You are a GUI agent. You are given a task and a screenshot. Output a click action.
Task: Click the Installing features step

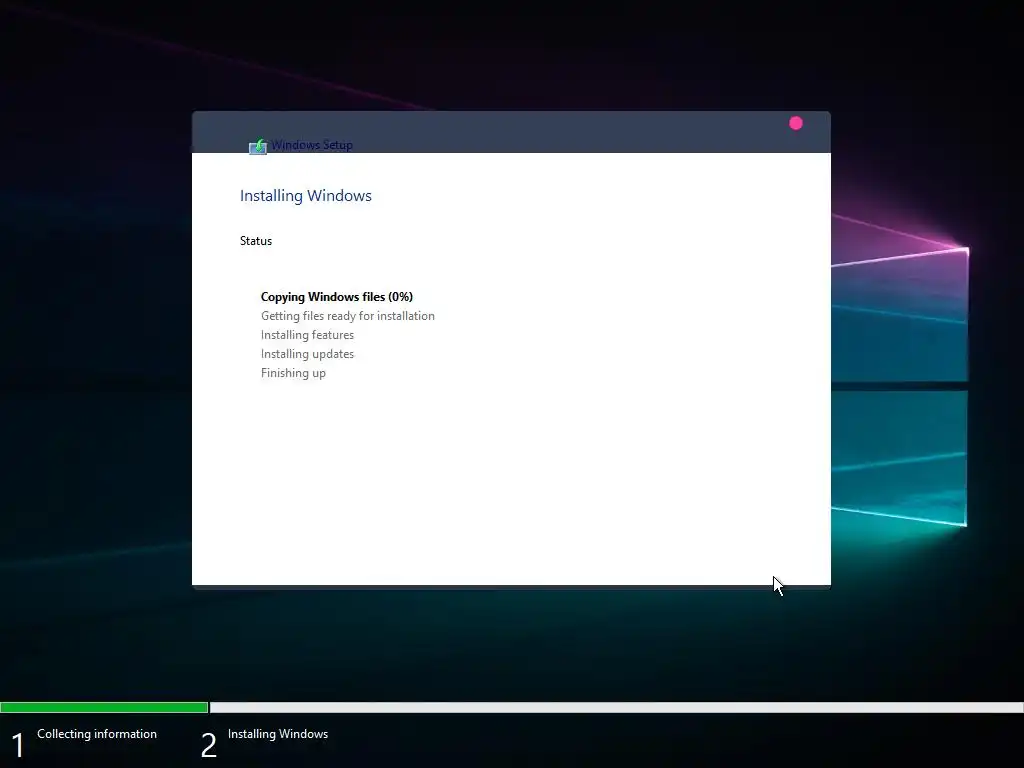tap(307, 335)
